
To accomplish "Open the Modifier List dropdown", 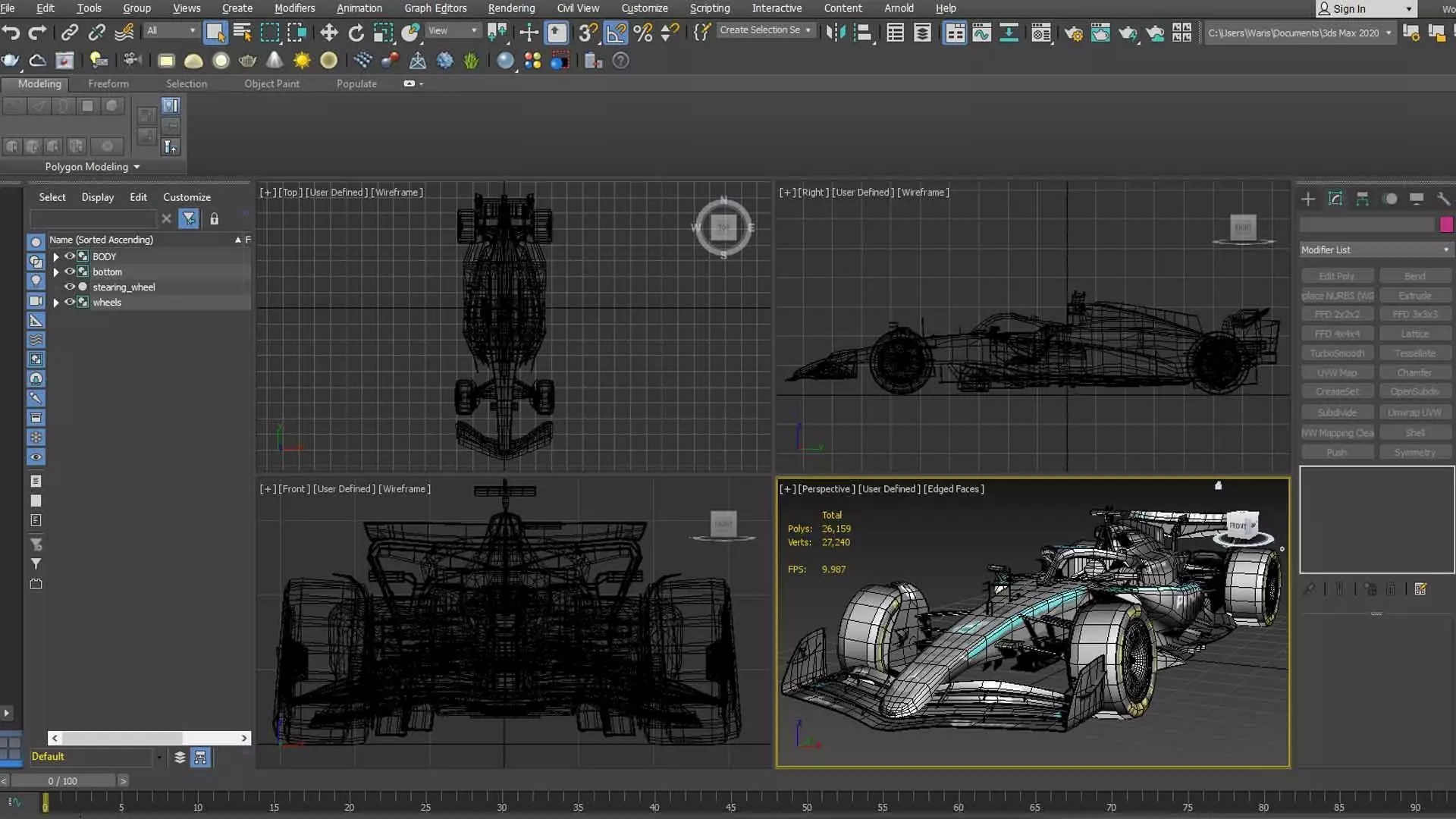I will click(1376, 249).
